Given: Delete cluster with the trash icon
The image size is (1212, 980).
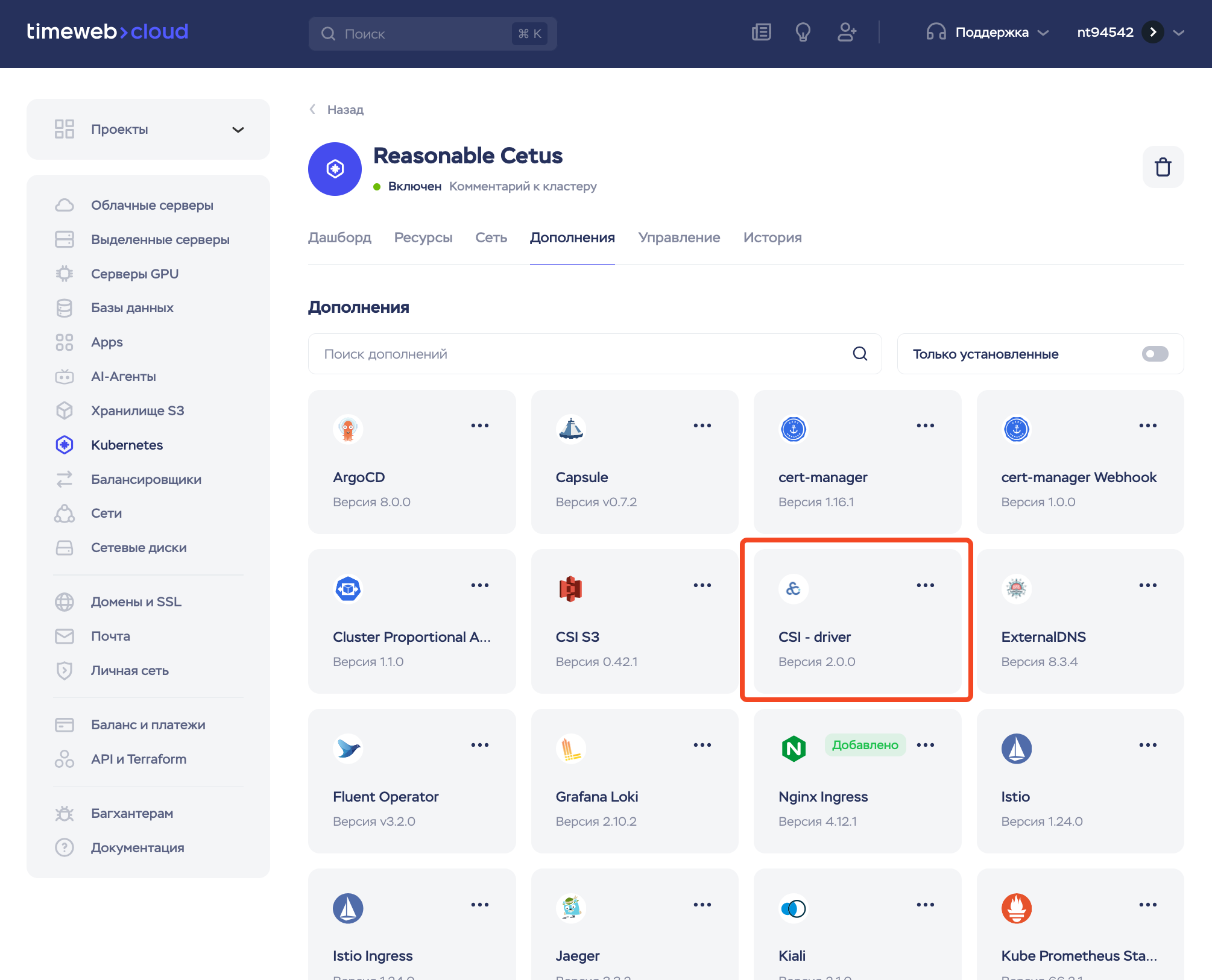Looking at the screenshot, I should point(1163,167).
